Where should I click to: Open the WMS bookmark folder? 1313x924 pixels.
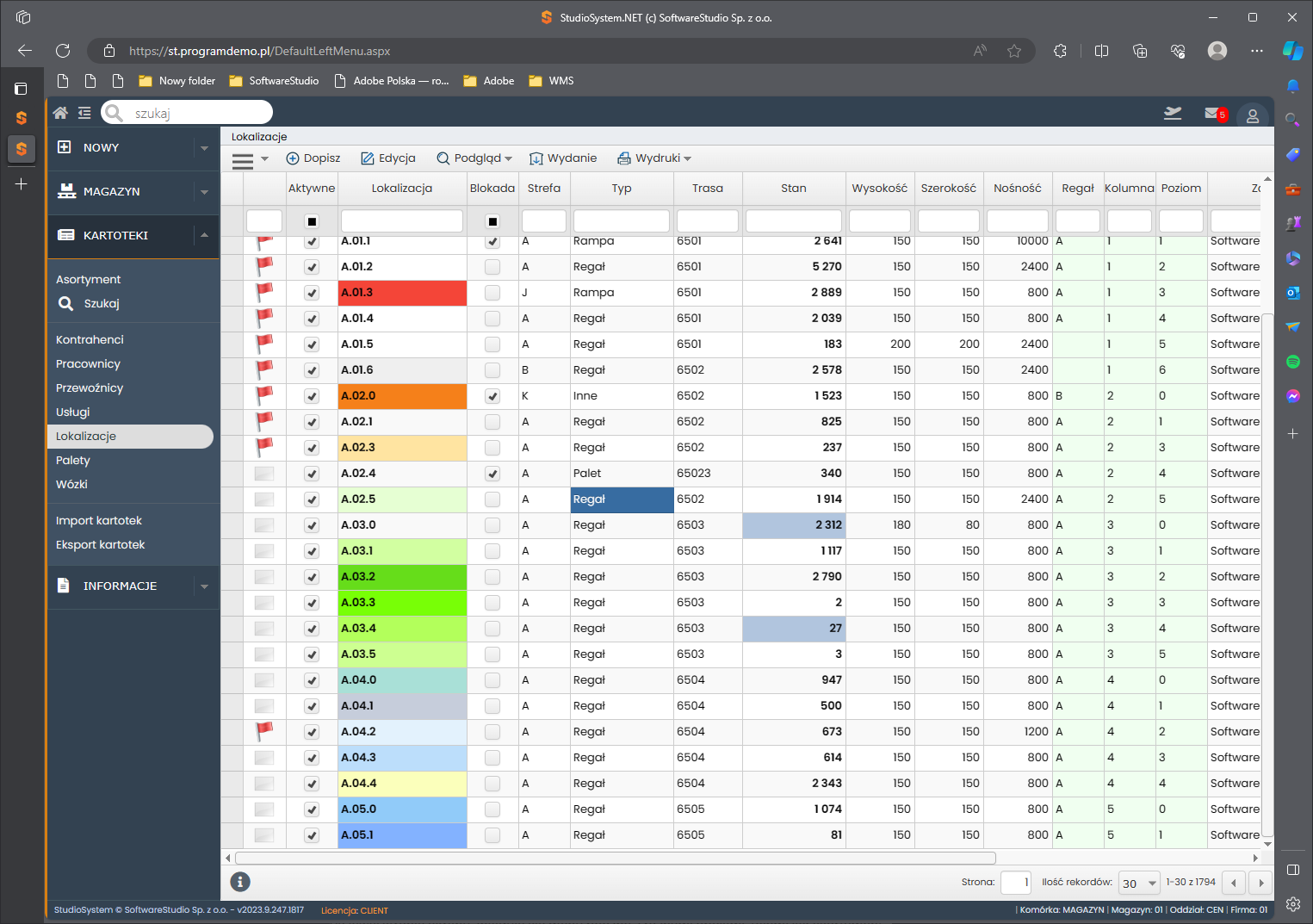(x=551, y=81)
